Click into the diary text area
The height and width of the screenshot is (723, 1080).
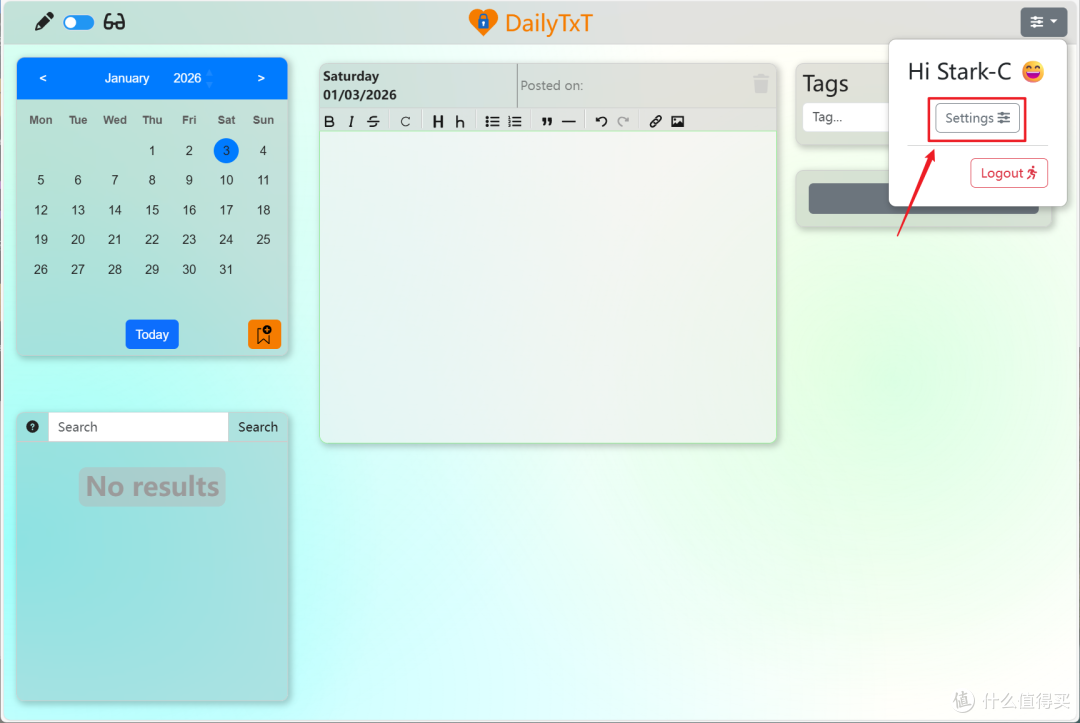548,286
